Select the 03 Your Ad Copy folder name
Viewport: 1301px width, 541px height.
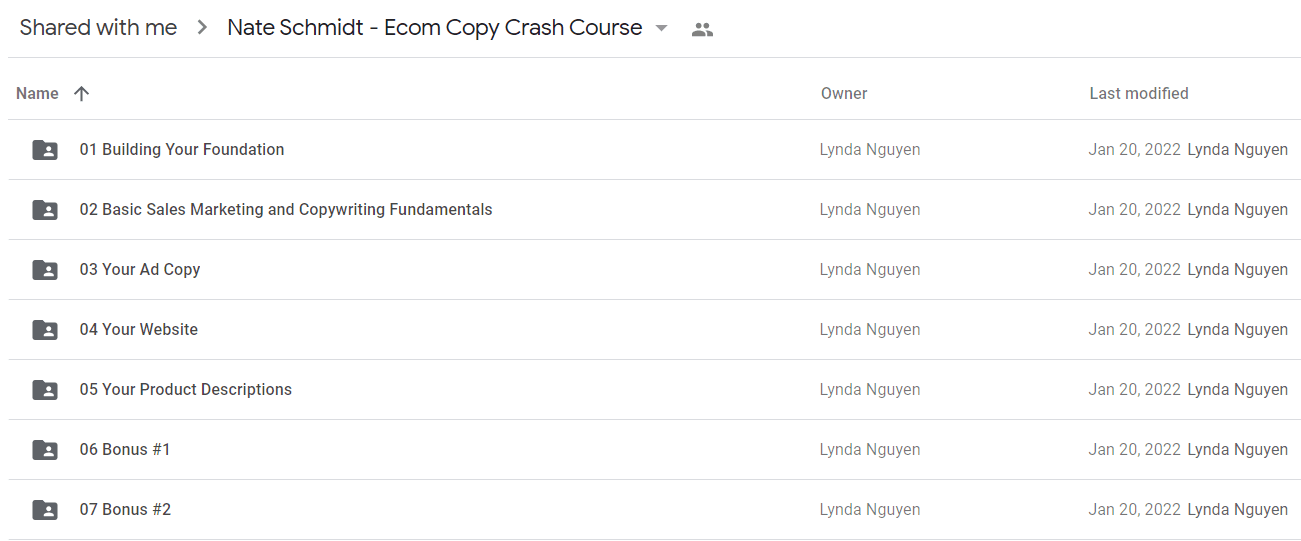pos(140,269)
